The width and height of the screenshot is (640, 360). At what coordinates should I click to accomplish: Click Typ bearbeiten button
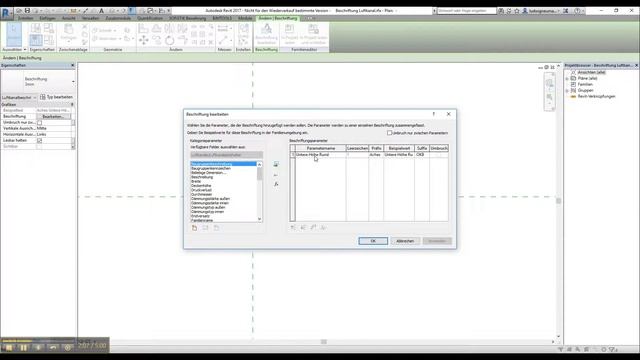pos(57,97)
